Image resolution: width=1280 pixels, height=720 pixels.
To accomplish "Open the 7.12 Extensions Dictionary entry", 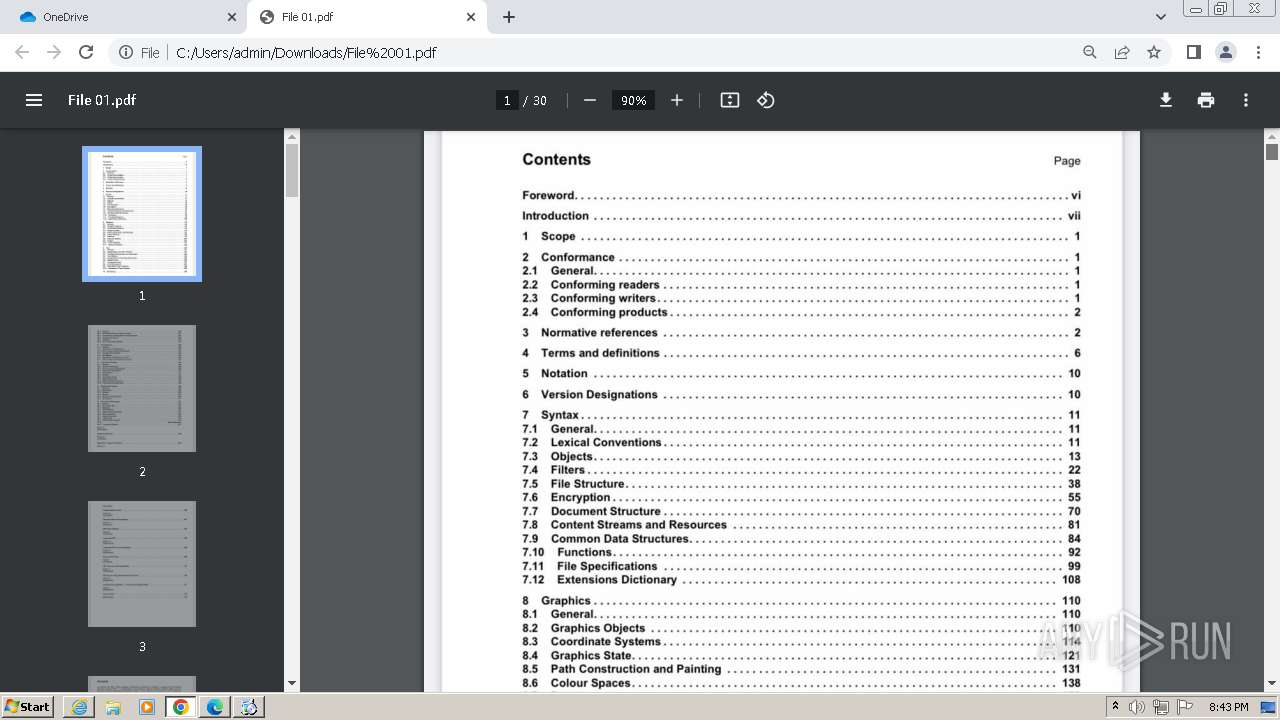I will [801, 579].
